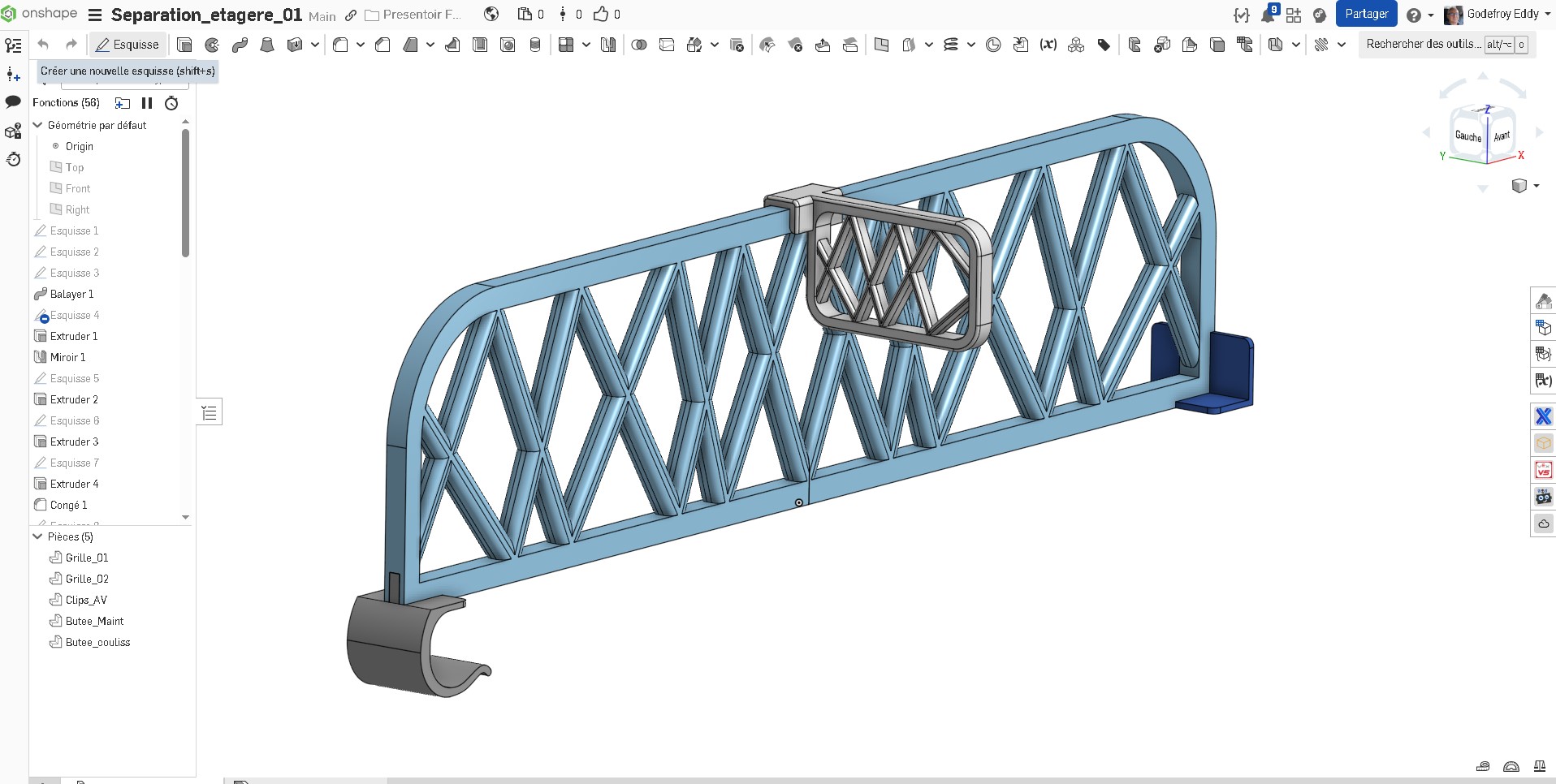The image size is (1556, 784).
Task: Click the Gauche face of view cube
Action: [x=1467, y=136]
